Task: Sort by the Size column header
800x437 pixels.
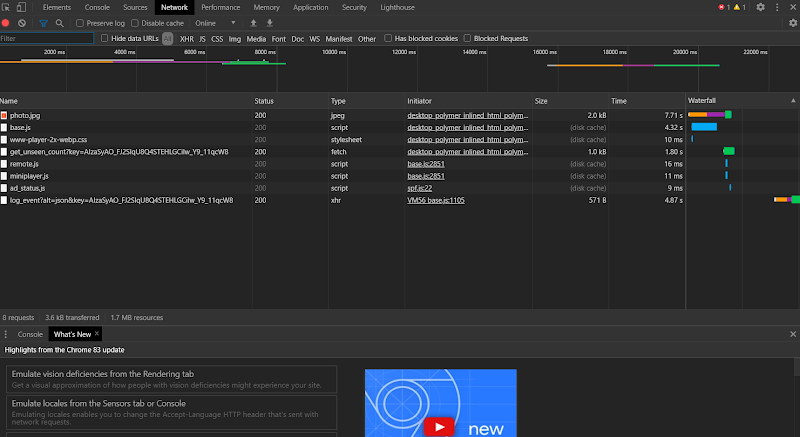Action: click(x=570, y=101)
